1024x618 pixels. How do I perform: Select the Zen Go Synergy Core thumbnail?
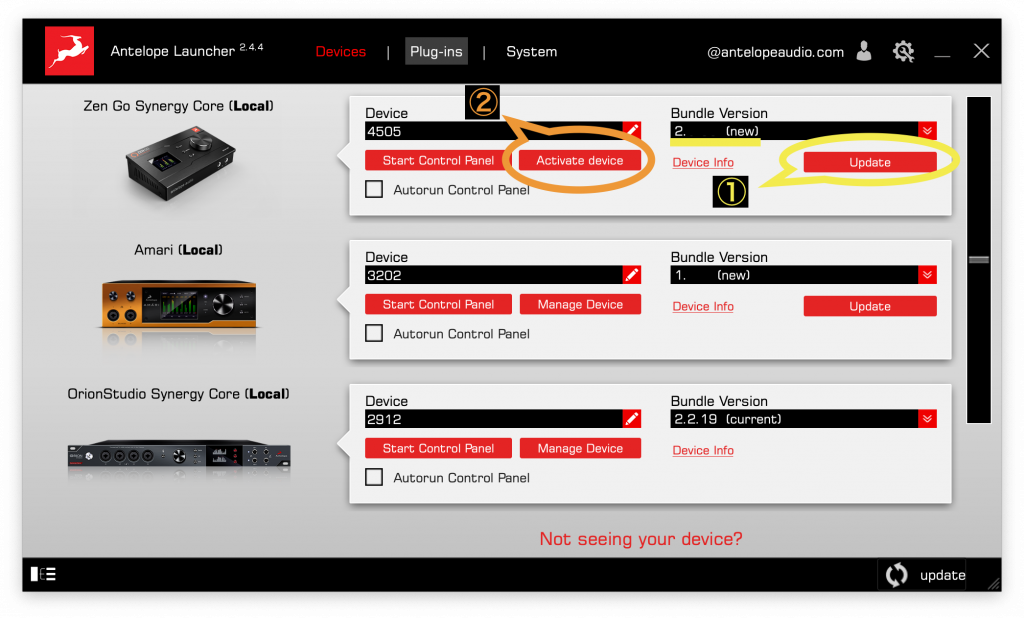(180, 162)
